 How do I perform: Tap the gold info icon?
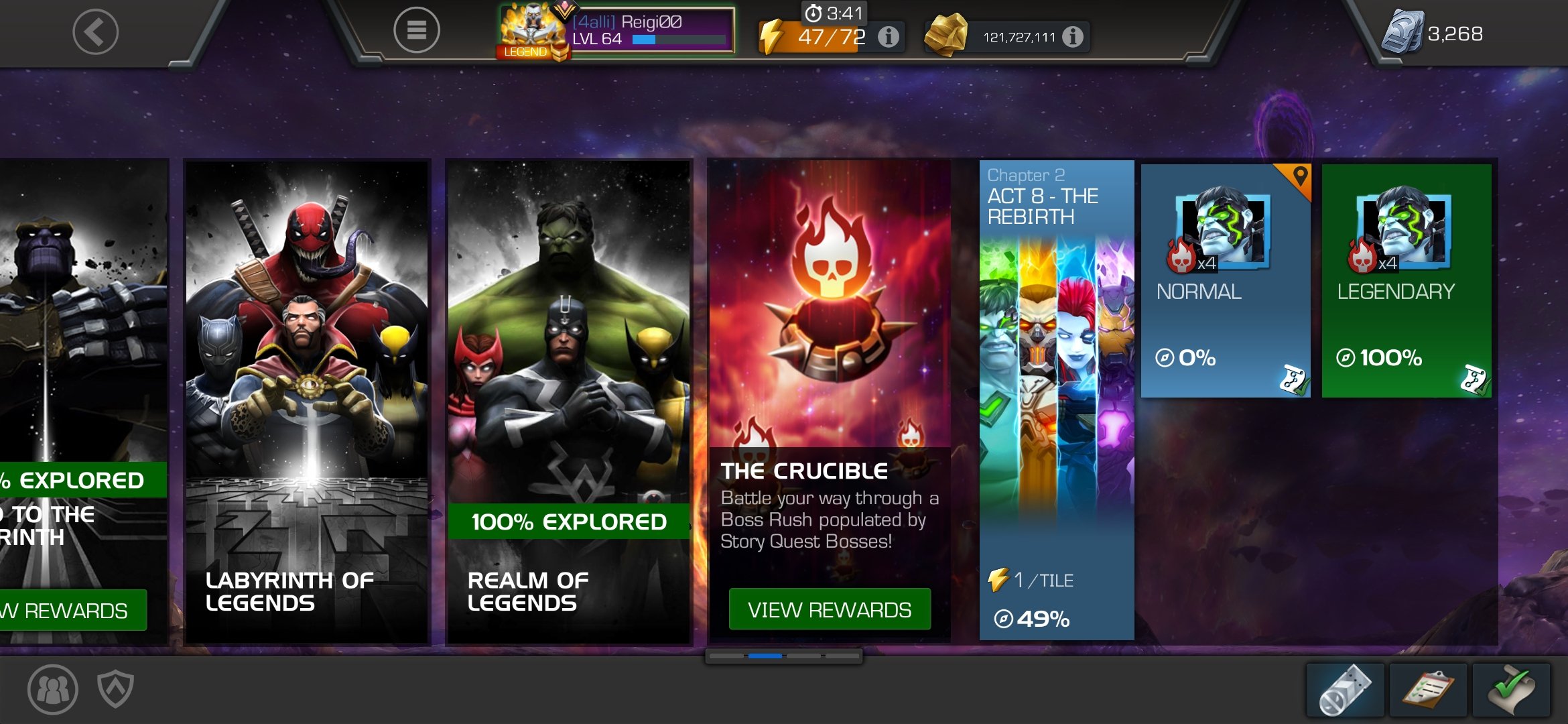pyautogui.click(x=1072, y=36)
